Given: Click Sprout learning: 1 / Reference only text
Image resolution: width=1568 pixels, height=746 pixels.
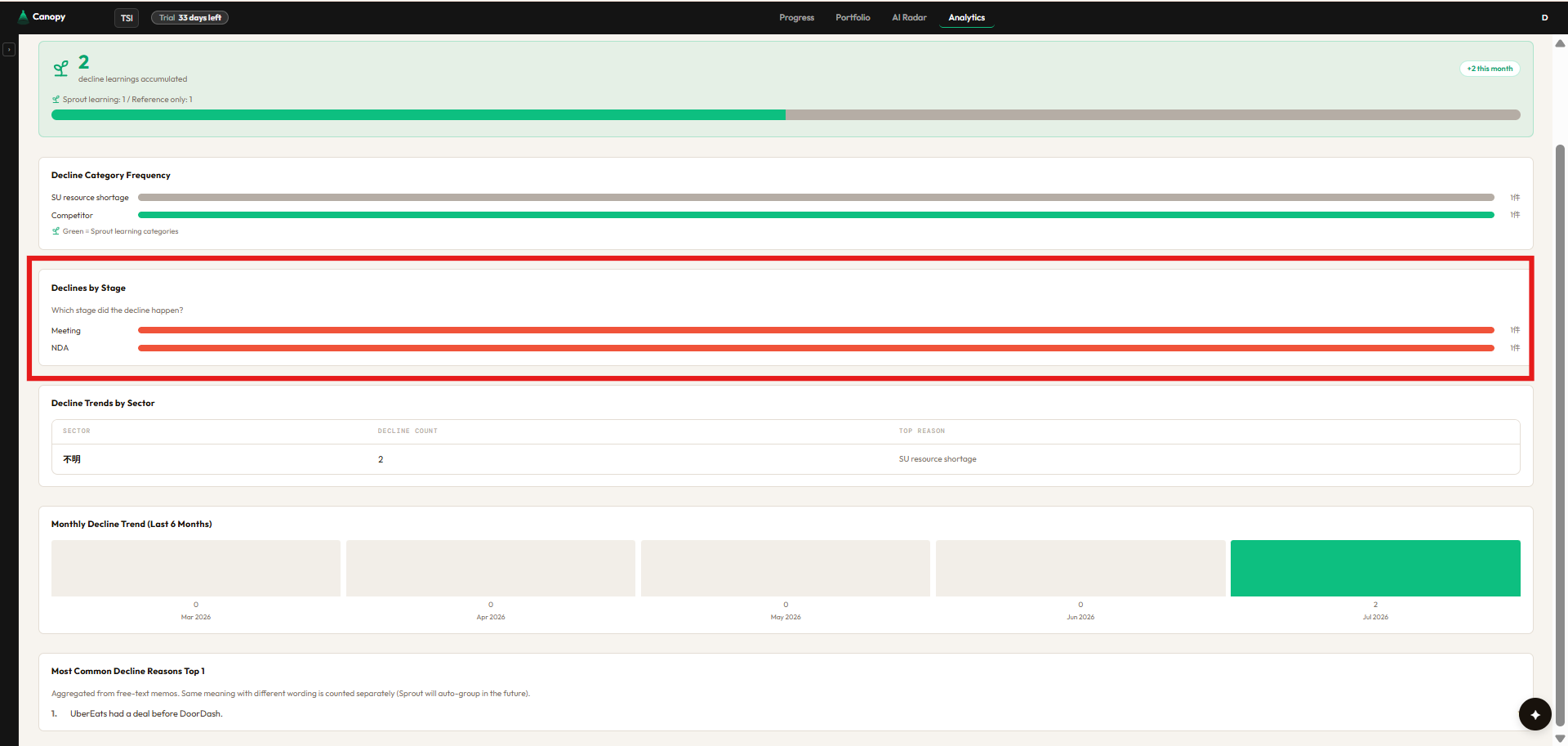Looking at the screenshot, I should (x=127, y=100).
